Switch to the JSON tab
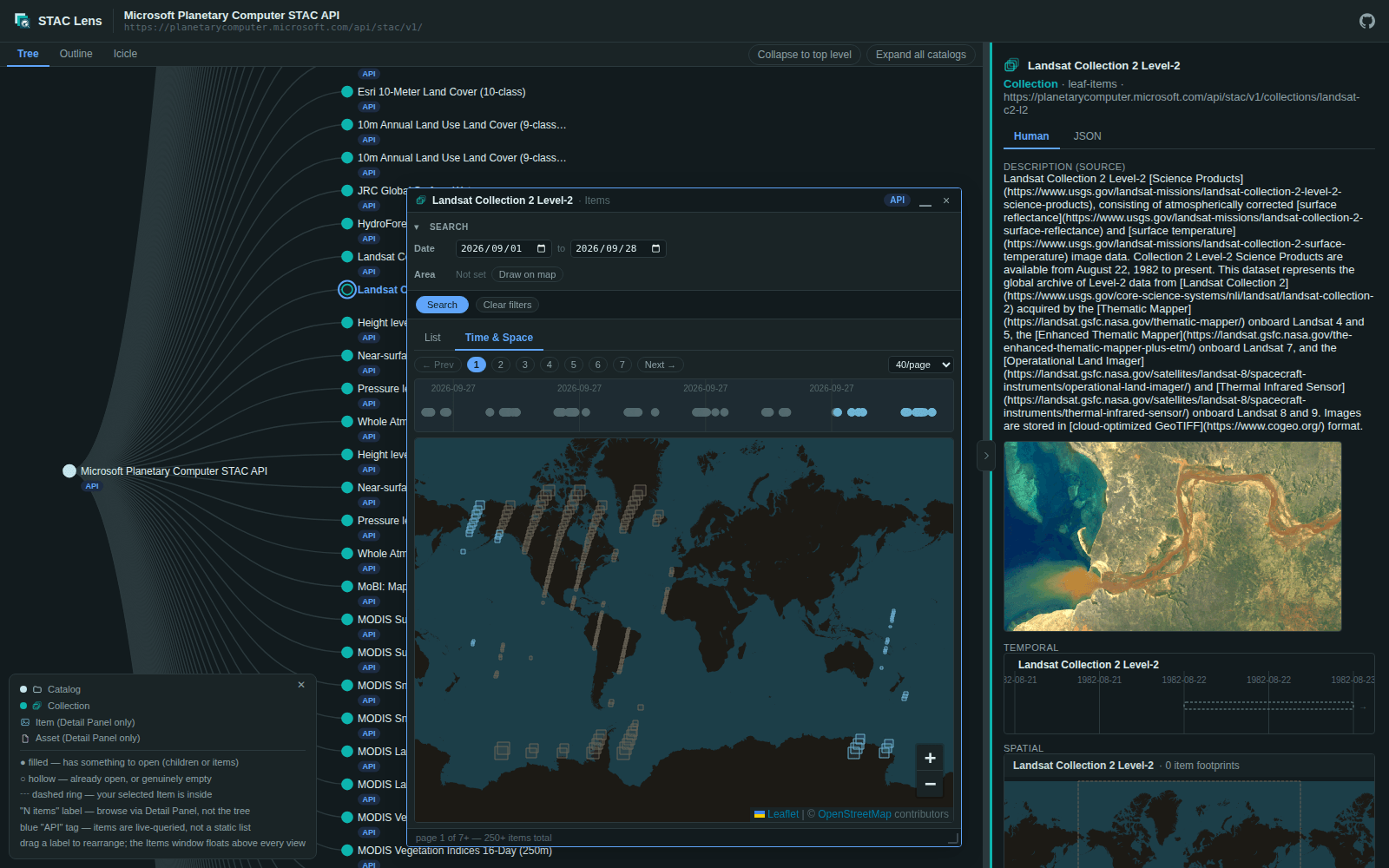Image resolution: width=1389 pixels, height=868 pixels. 1087,136
